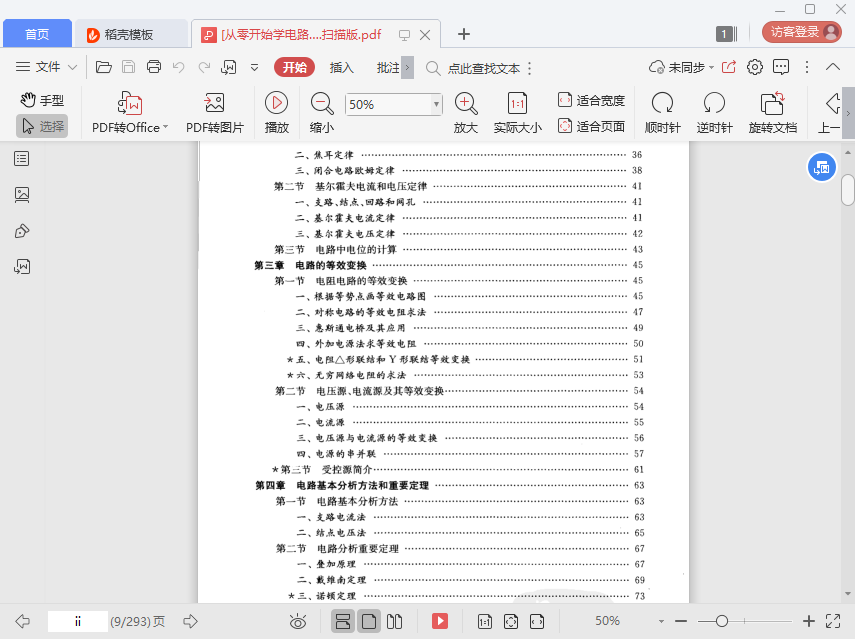Screen dimensions: 855x639
Task: Redo action arrow
Action: click(x=204, y=67)
